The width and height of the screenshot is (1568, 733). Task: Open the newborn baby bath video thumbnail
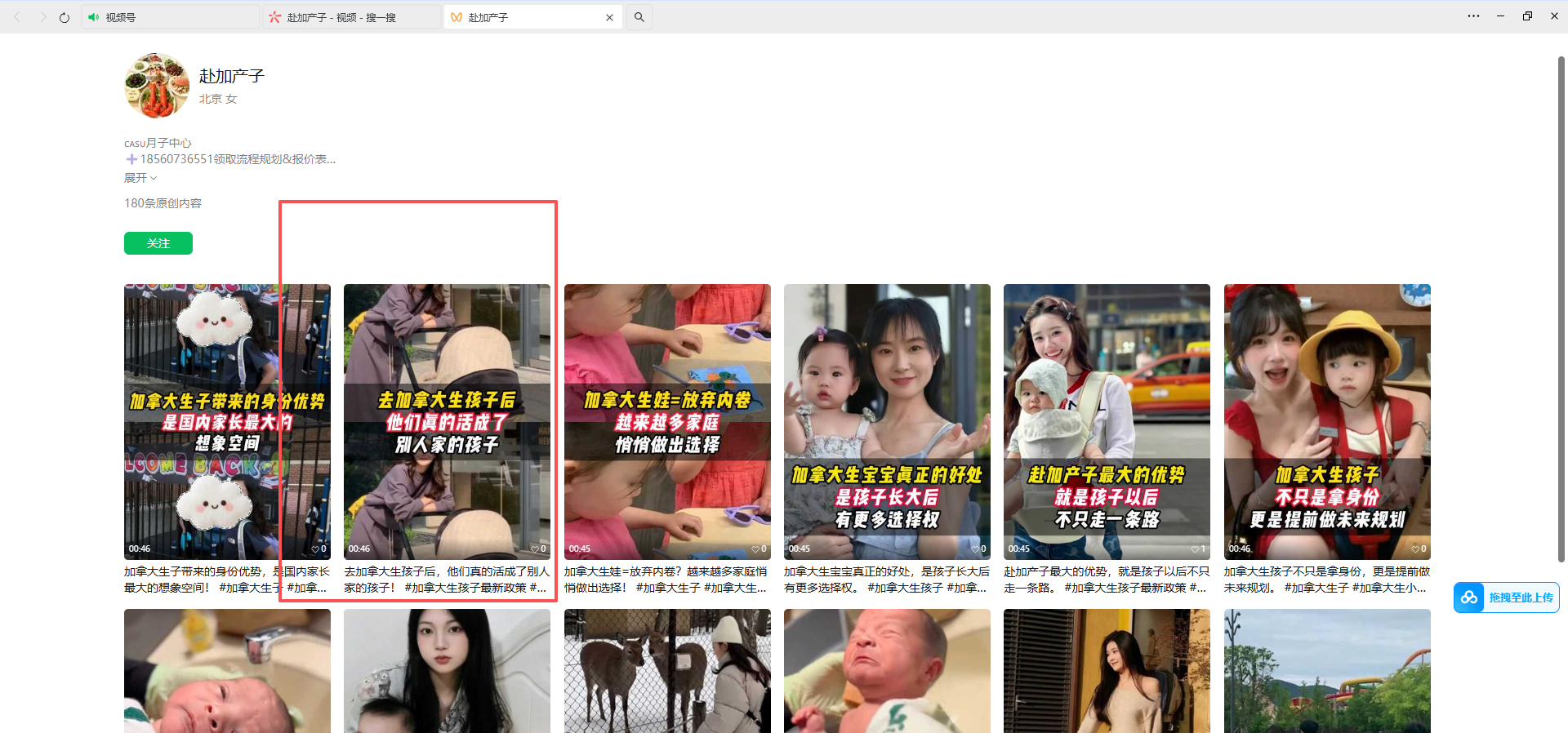click(227, 671)
